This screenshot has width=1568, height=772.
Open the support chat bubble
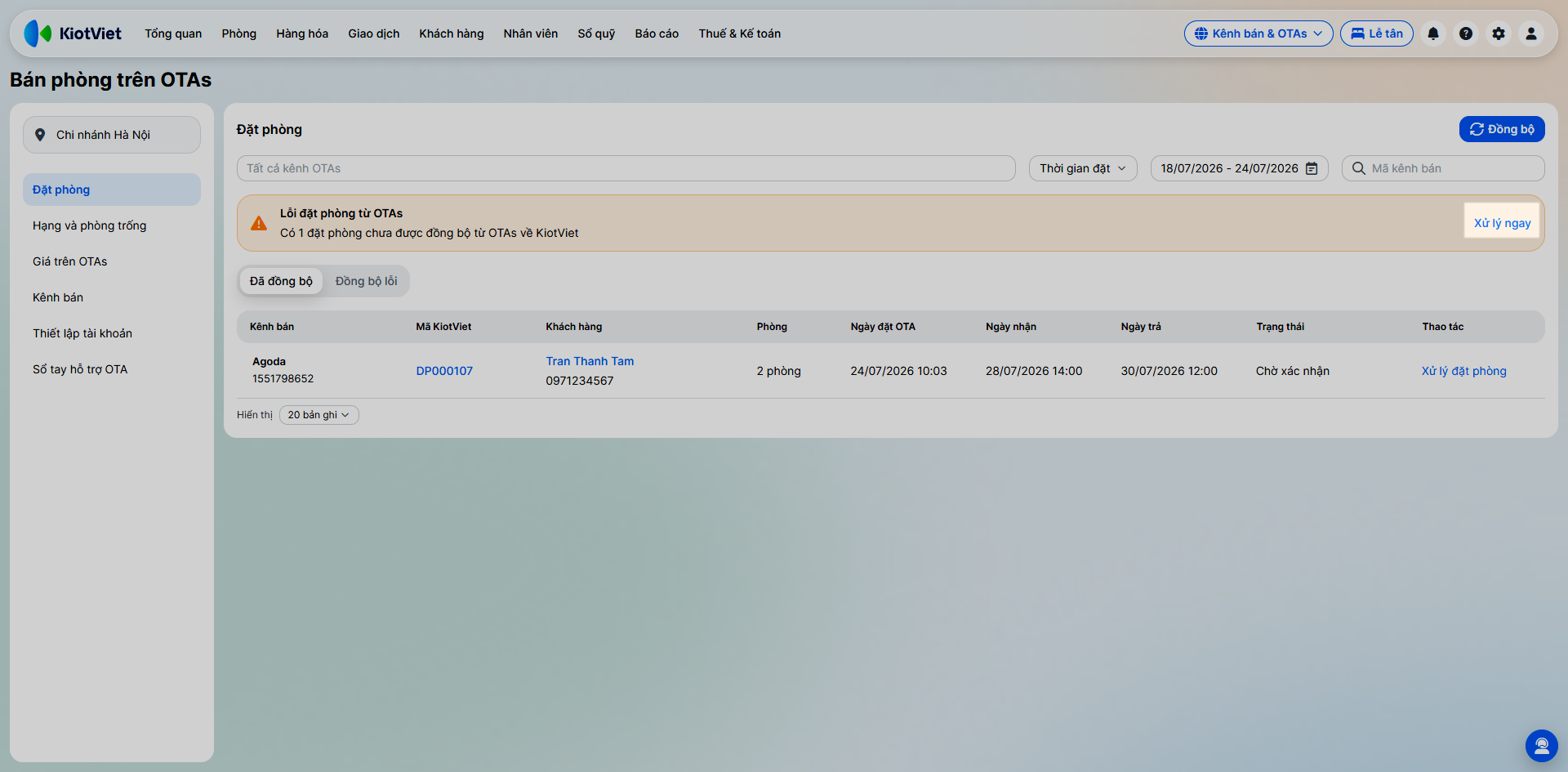(1542, 746)
